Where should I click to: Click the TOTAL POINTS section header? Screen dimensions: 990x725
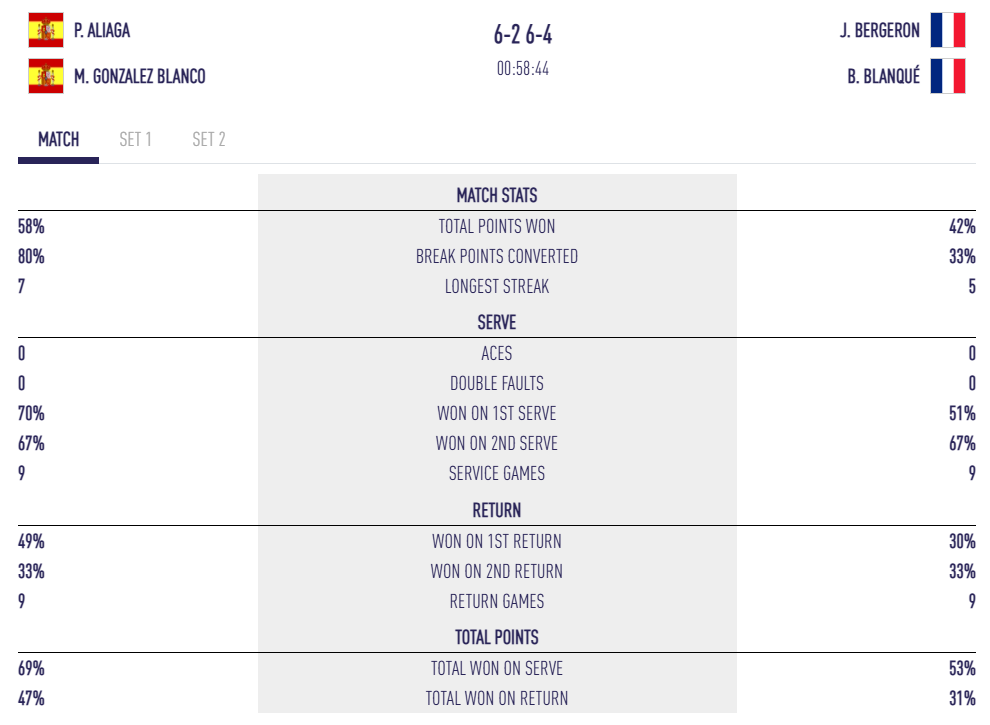497,637
